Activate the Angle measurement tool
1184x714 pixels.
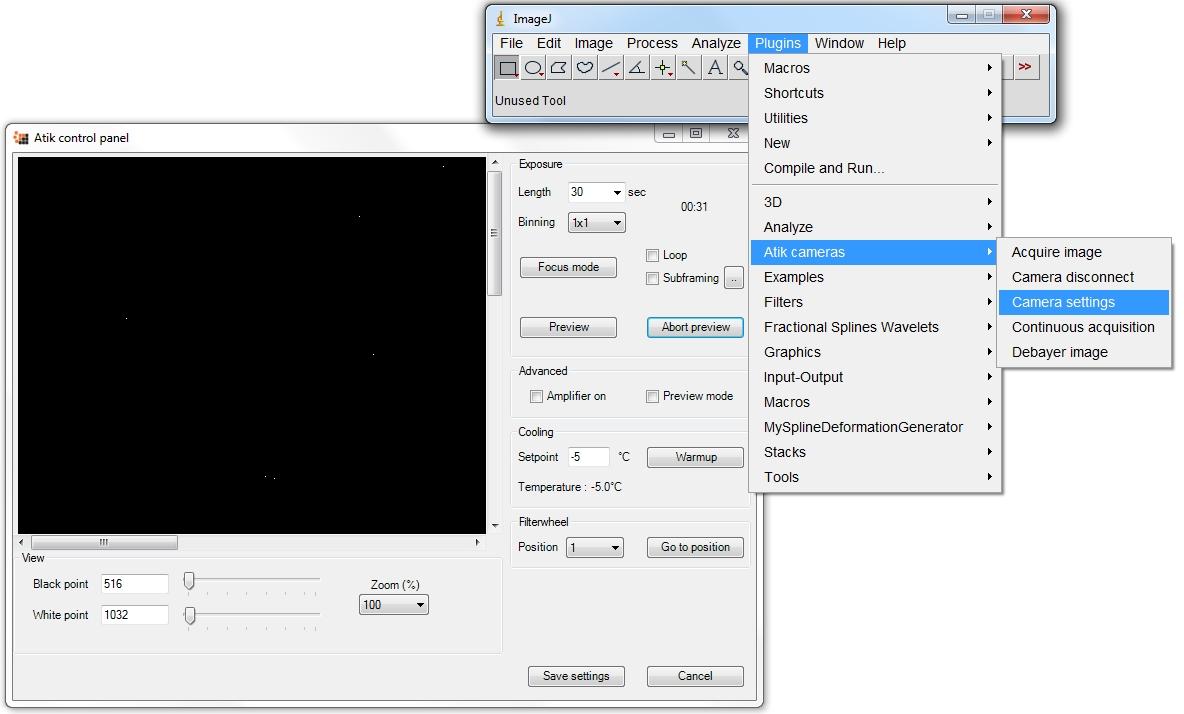point(637,67)
